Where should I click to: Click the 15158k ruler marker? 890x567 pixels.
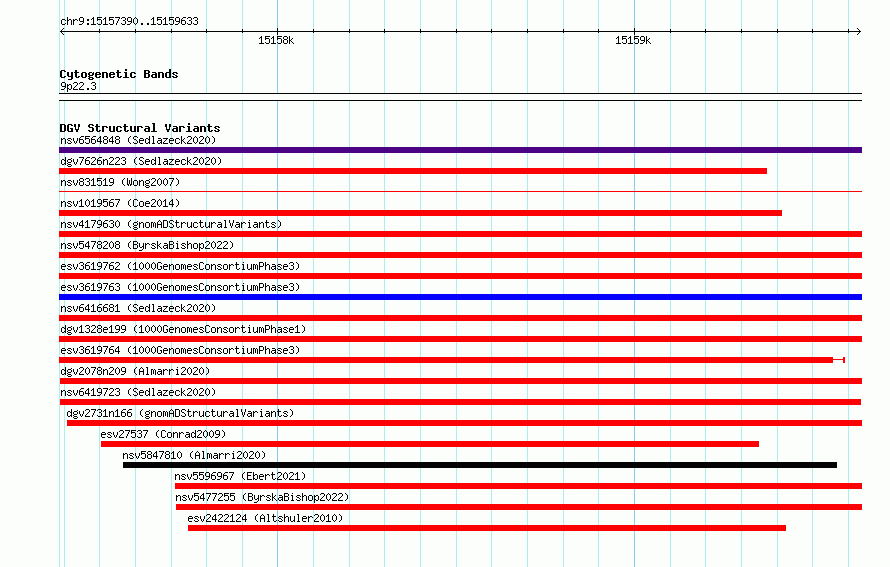pyautogui.click(x=276, y=40)
